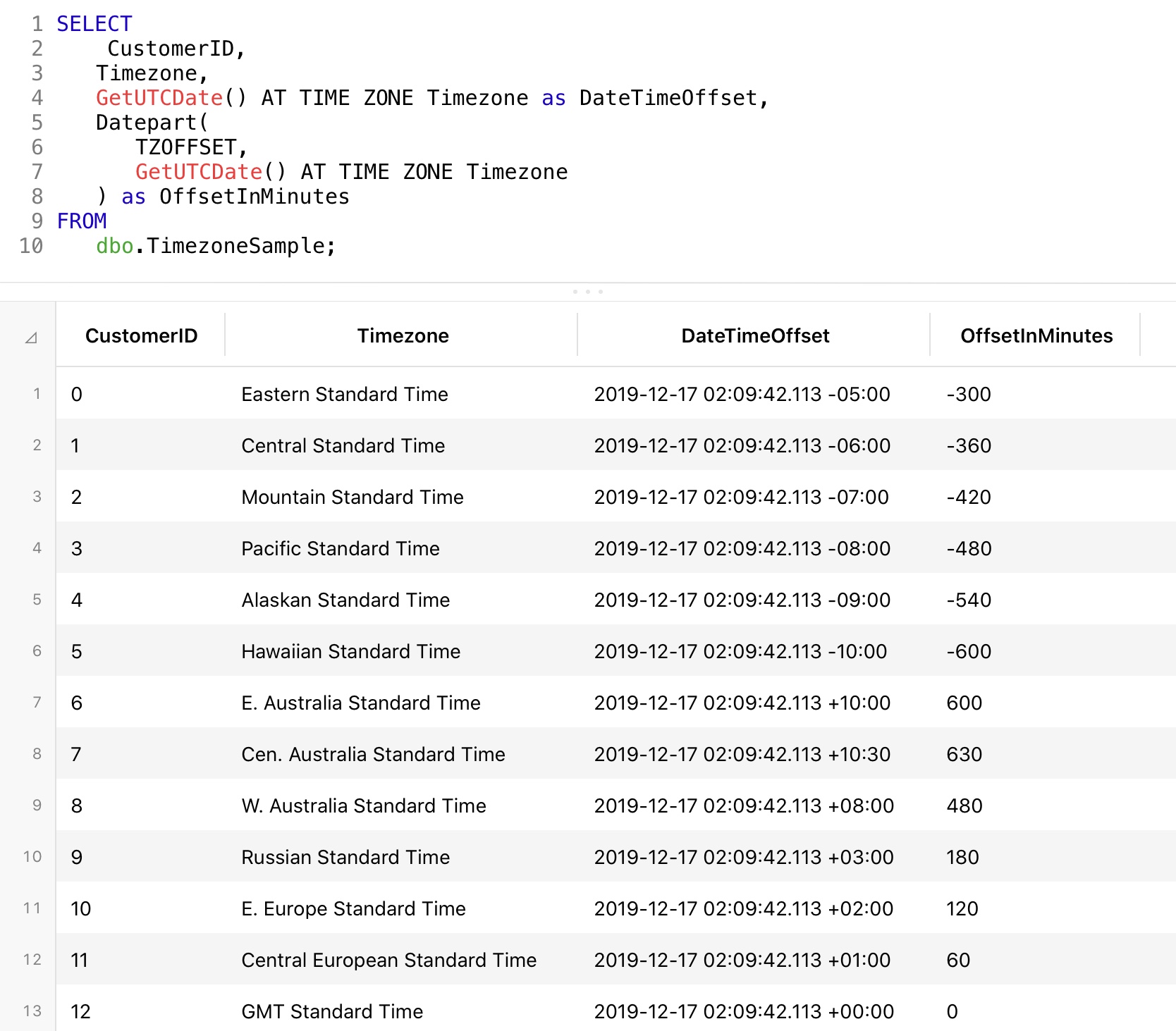
Task: Select the OffsetInMinutes column header
Action: (x=1036, y=335)
